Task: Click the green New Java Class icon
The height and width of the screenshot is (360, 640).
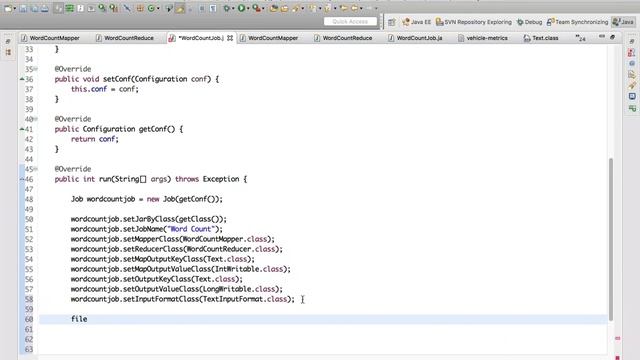Action: tap(151, 8)
